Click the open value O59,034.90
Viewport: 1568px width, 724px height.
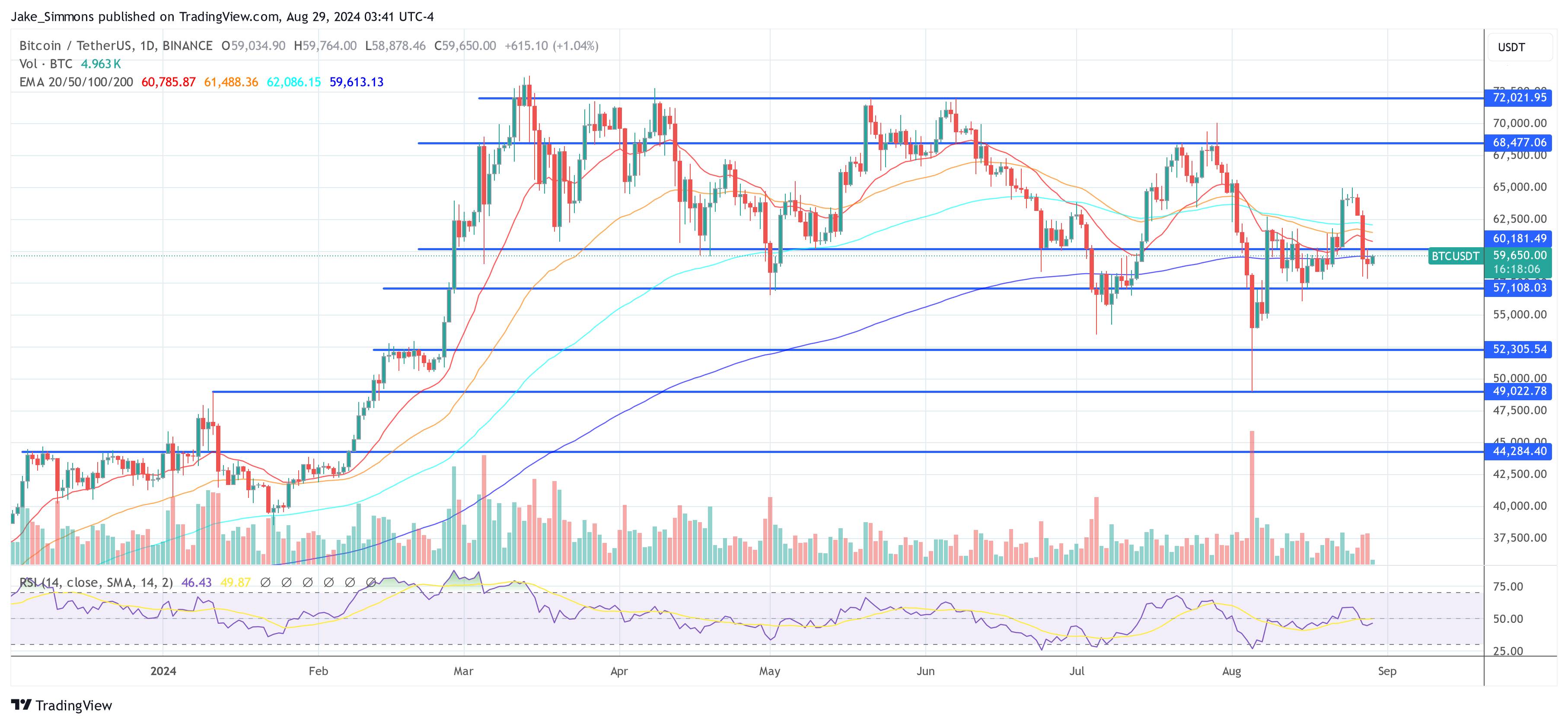point(253,46)
